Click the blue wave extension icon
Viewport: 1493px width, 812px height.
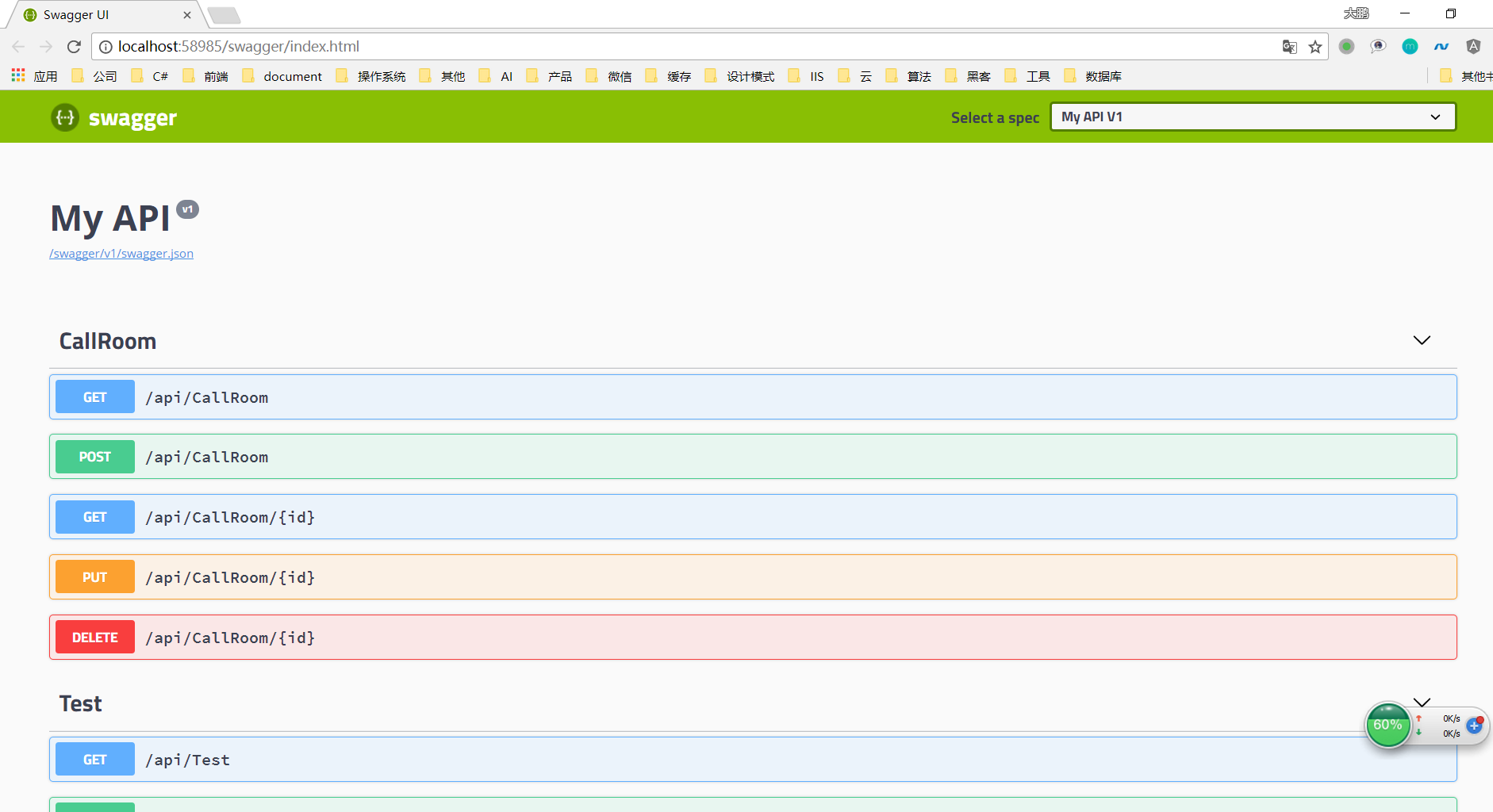click(1441, 47)
